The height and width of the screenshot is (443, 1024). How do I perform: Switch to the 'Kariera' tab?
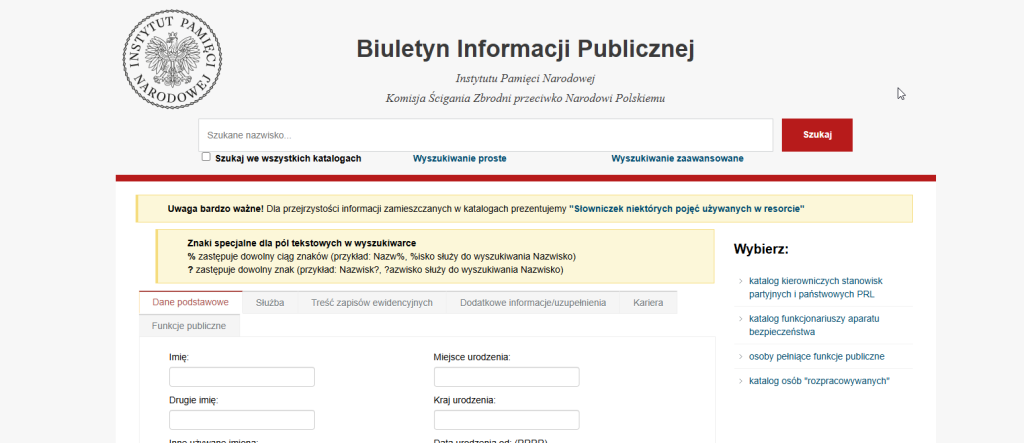[648, 303]
